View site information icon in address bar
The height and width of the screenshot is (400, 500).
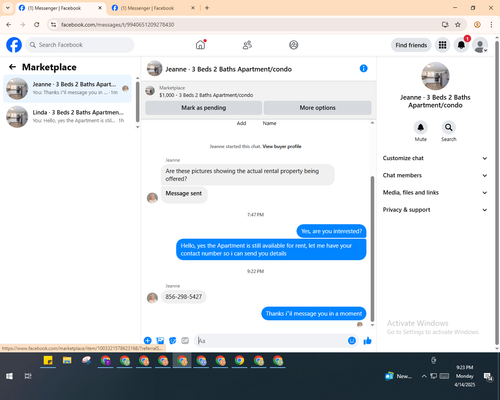click(x=53, y=24)
